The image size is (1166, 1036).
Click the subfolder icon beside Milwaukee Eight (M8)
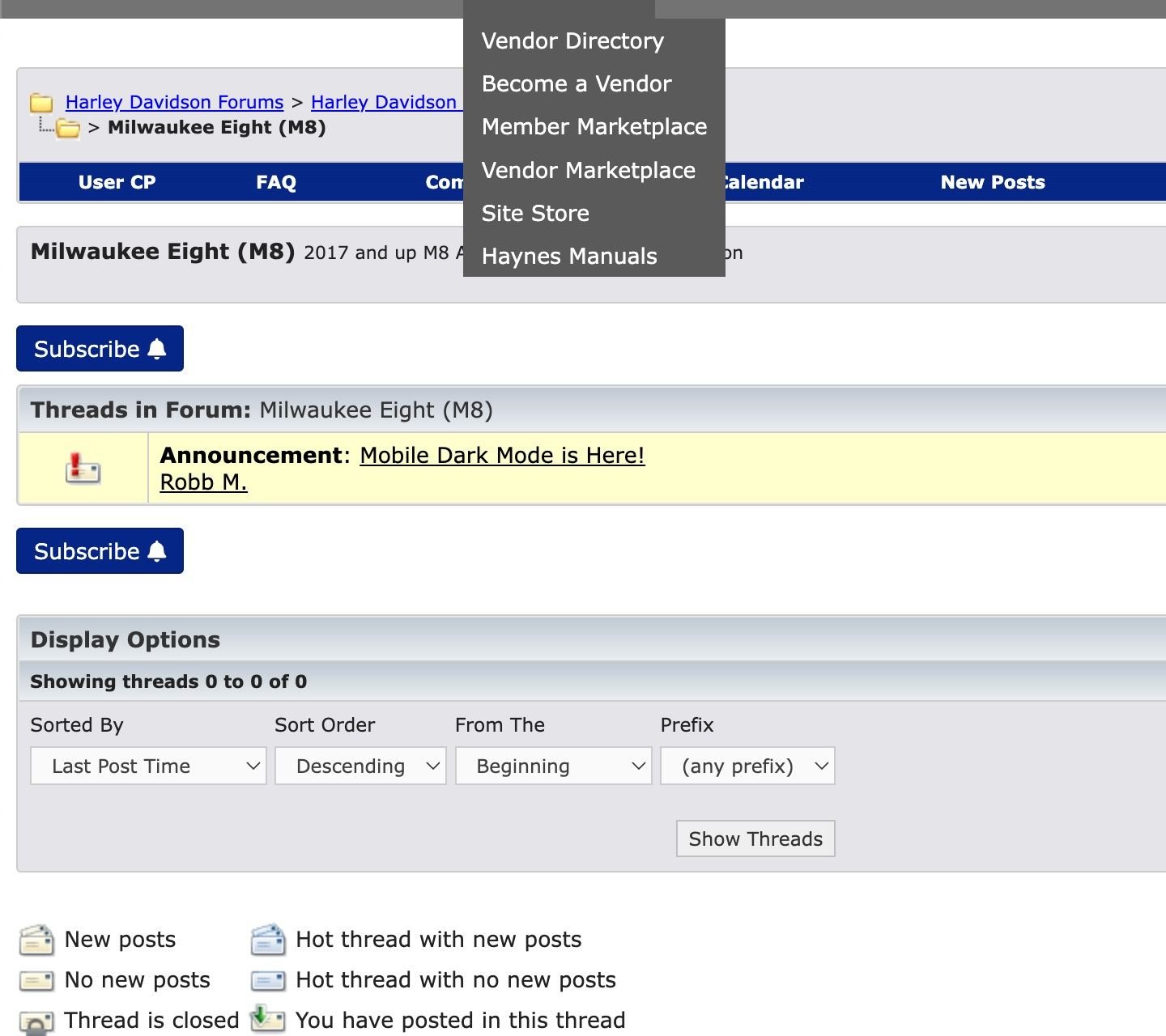click(68, 129)
